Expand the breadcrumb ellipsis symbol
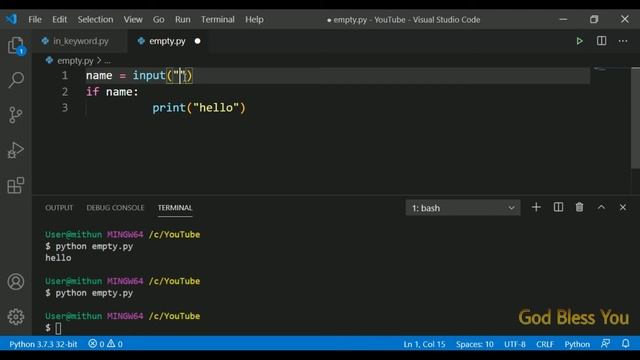The image size is (640, 360). point(107,61)
